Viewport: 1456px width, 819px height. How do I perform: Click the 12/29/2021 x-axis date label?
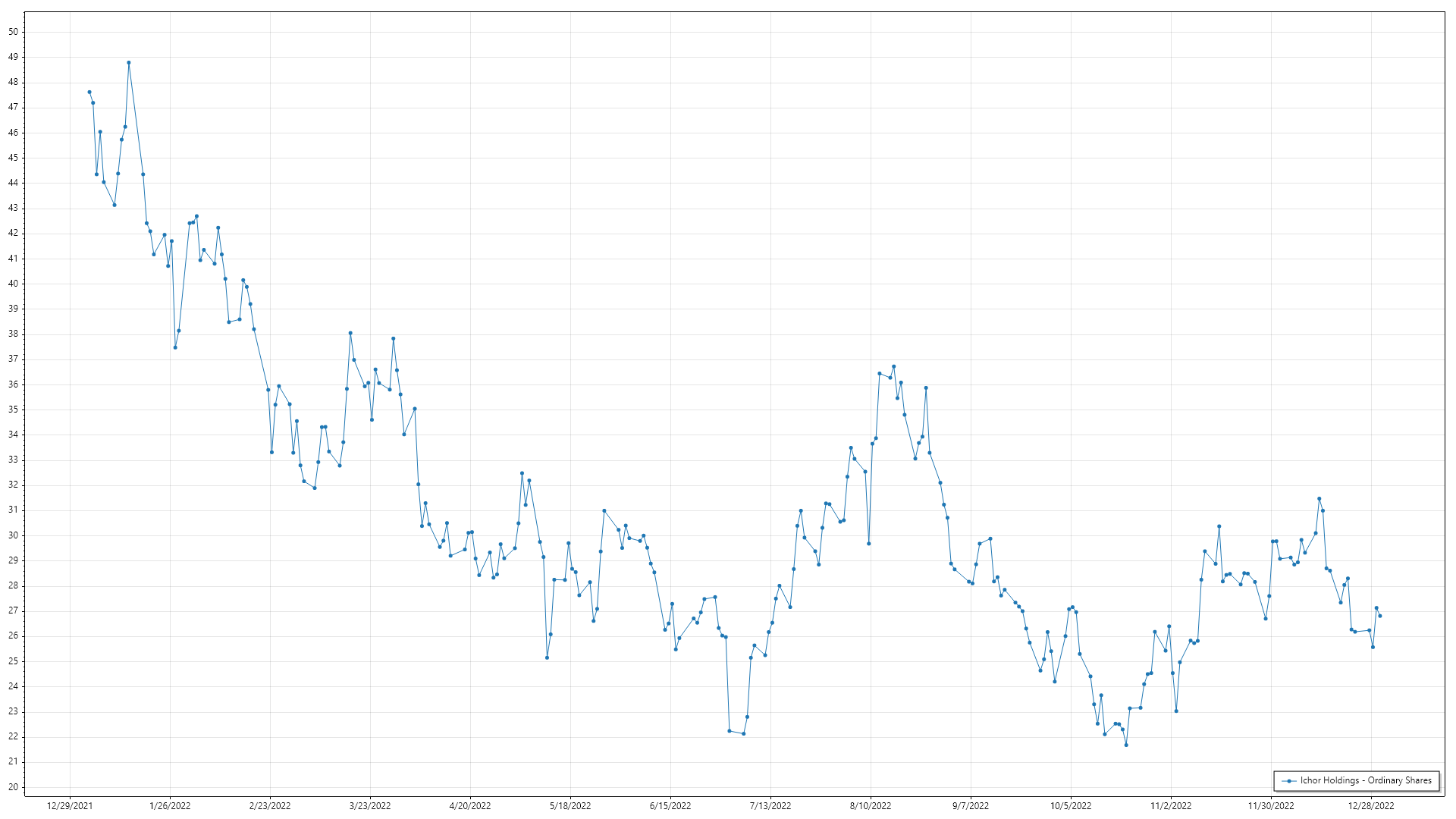point(70,806)
